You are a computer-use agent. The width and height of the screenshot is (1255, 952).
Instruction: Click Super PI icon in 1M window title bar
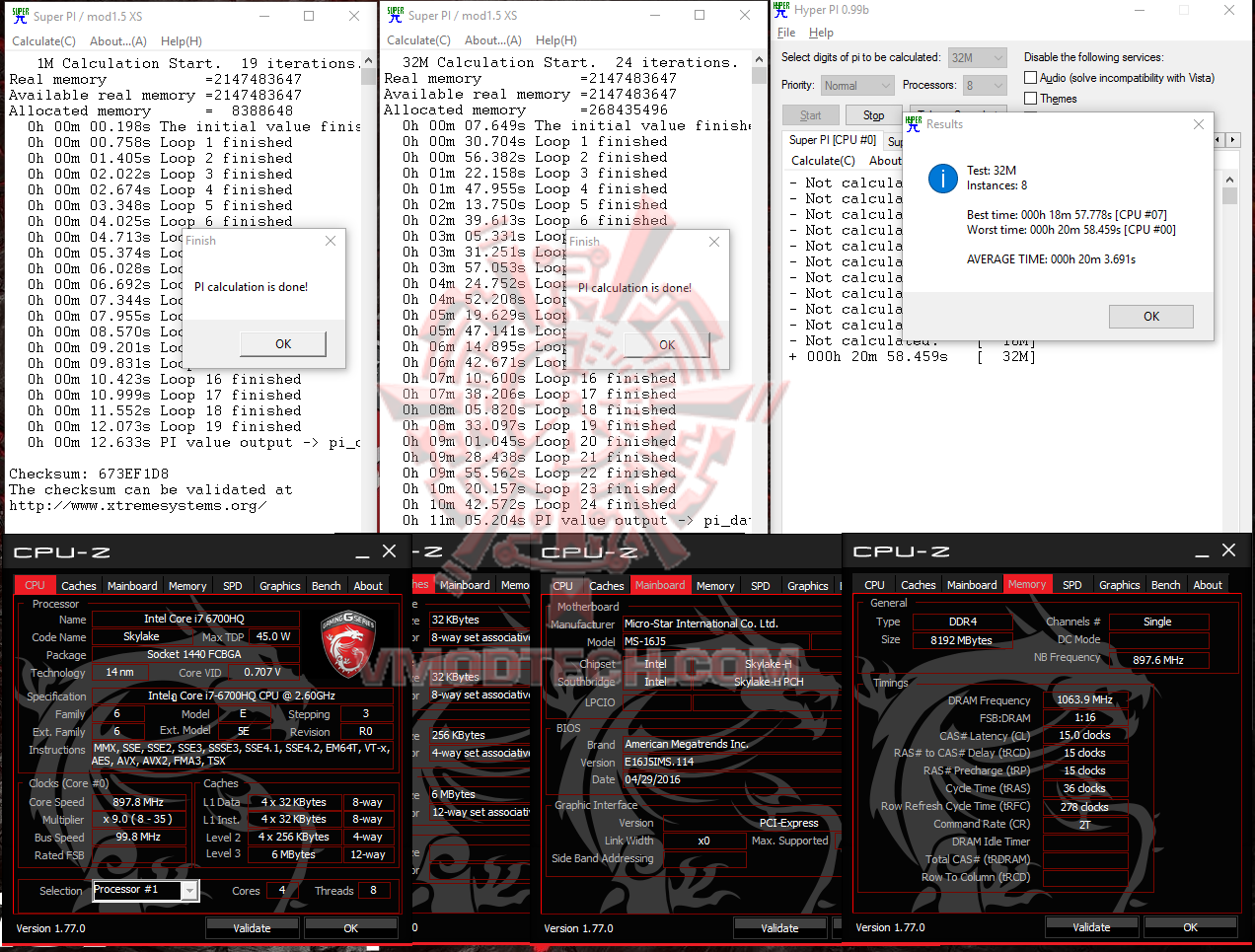point(20,15)
